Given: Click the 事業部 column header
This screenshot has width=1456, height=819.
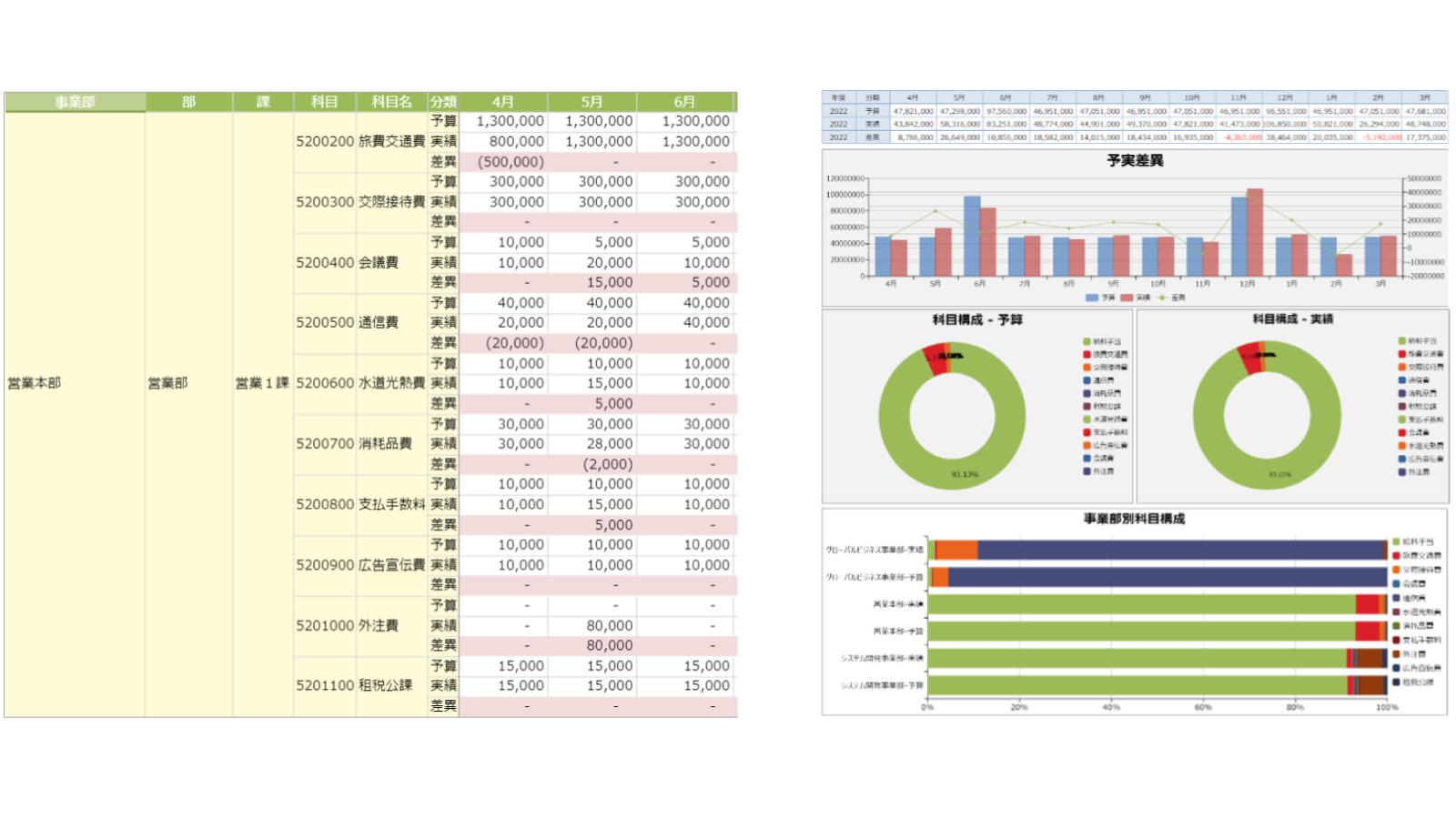Looking at the screenshot, I should point(75,102).
